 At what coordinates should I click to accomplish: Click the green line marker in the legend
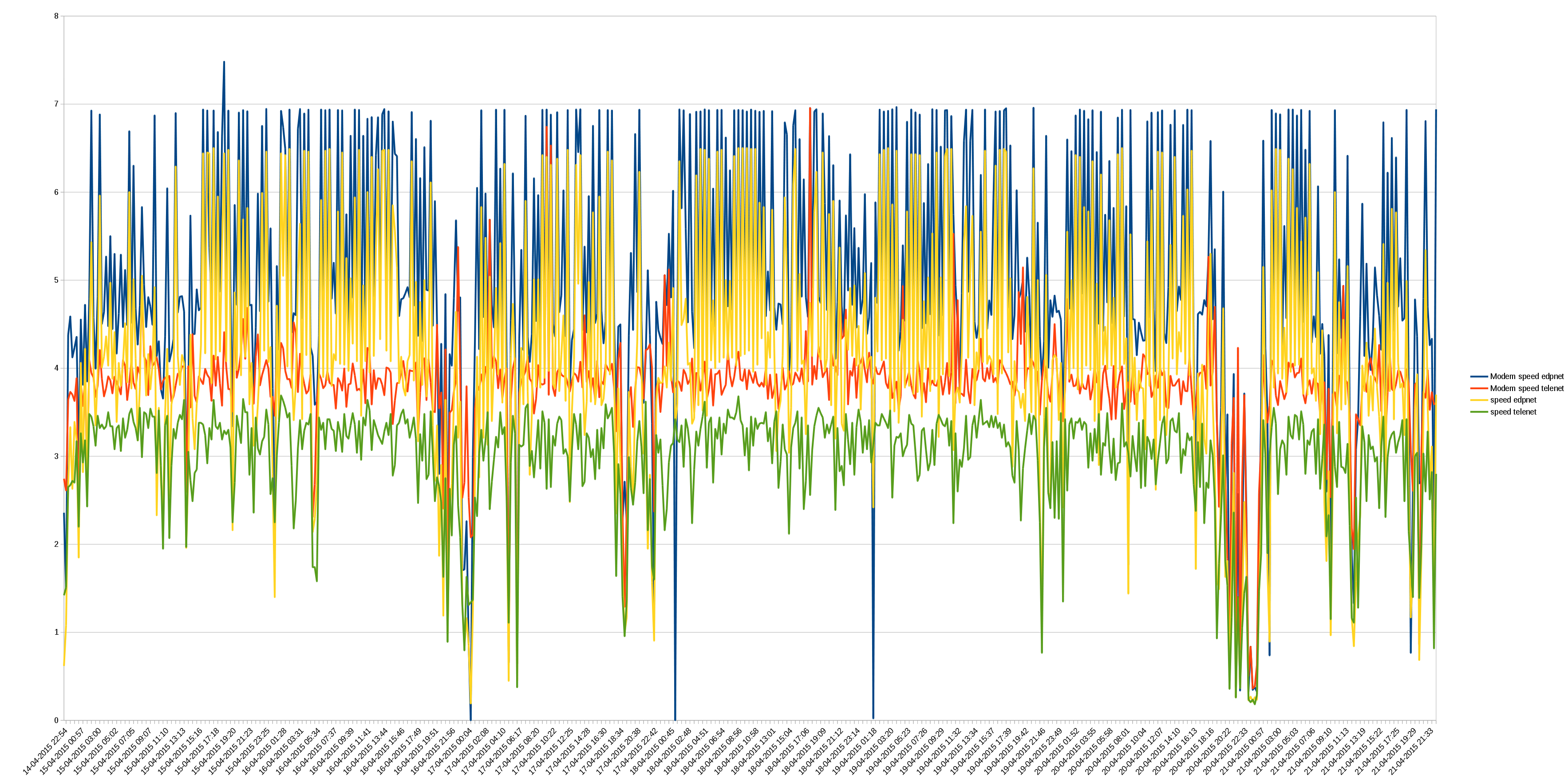click(1479, 412)
